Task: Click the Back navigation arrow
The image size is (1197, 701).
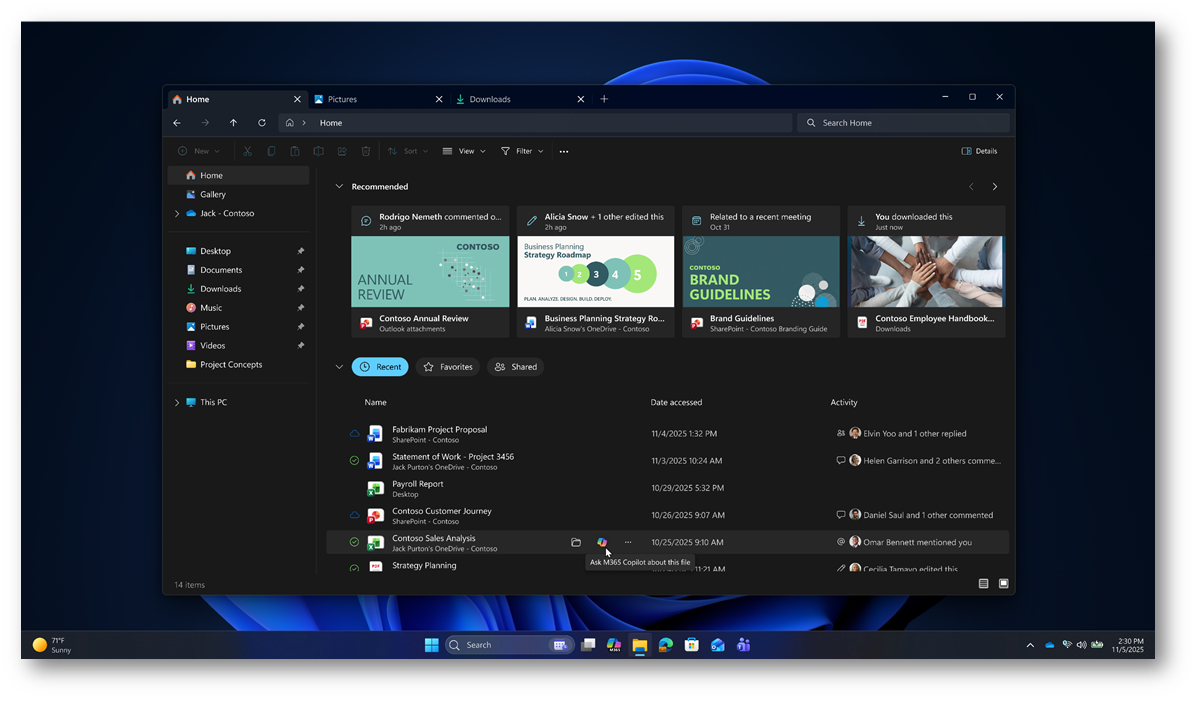Action: click(x=177, y=123)
